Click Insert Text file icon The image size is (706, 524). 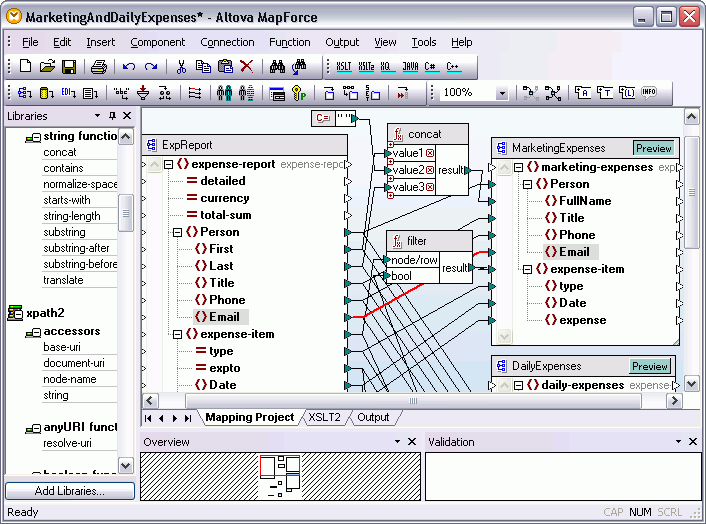click(91, 93)
